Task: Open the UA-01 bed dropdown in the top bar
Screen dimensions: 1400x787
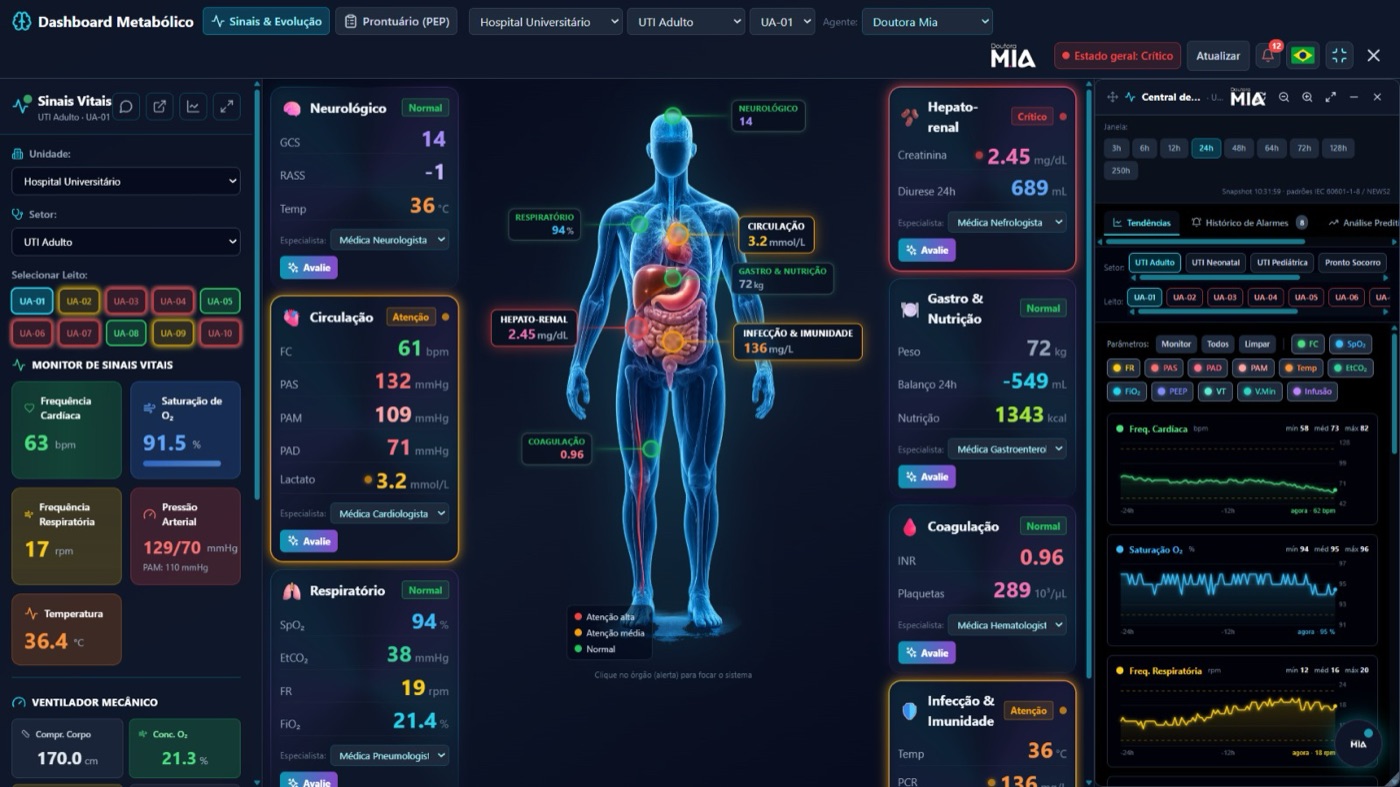Action: [782, 22]
